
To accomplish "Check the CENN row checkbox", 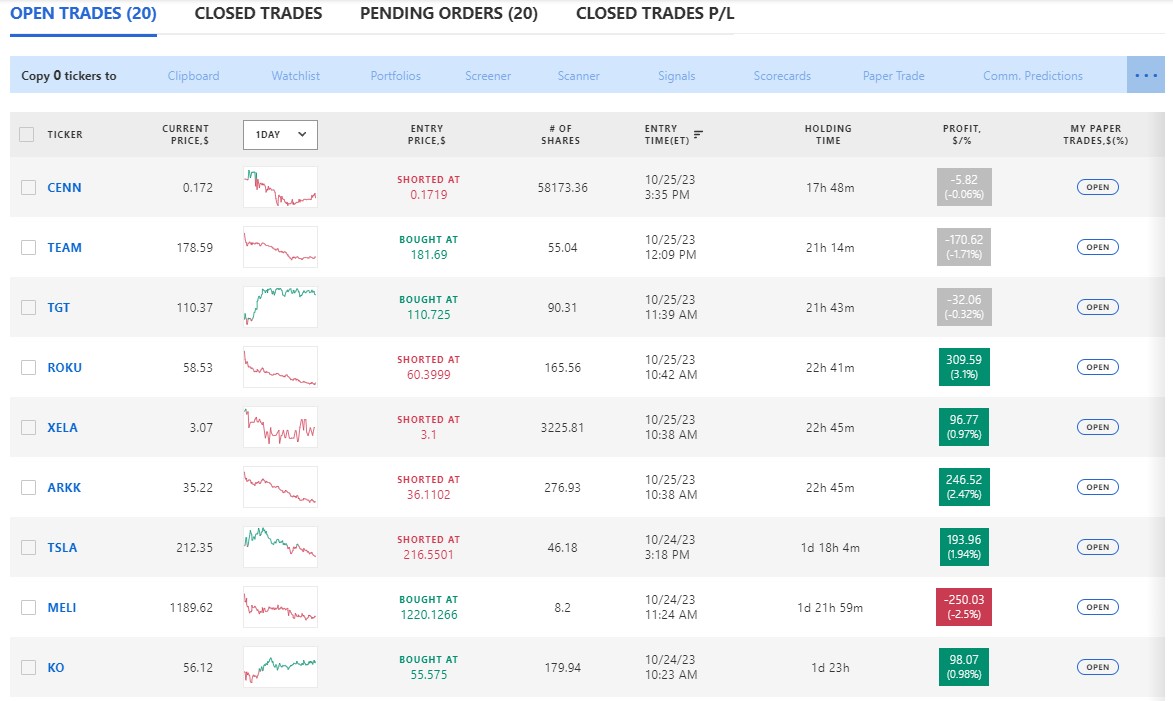I will tap(28, 188).
